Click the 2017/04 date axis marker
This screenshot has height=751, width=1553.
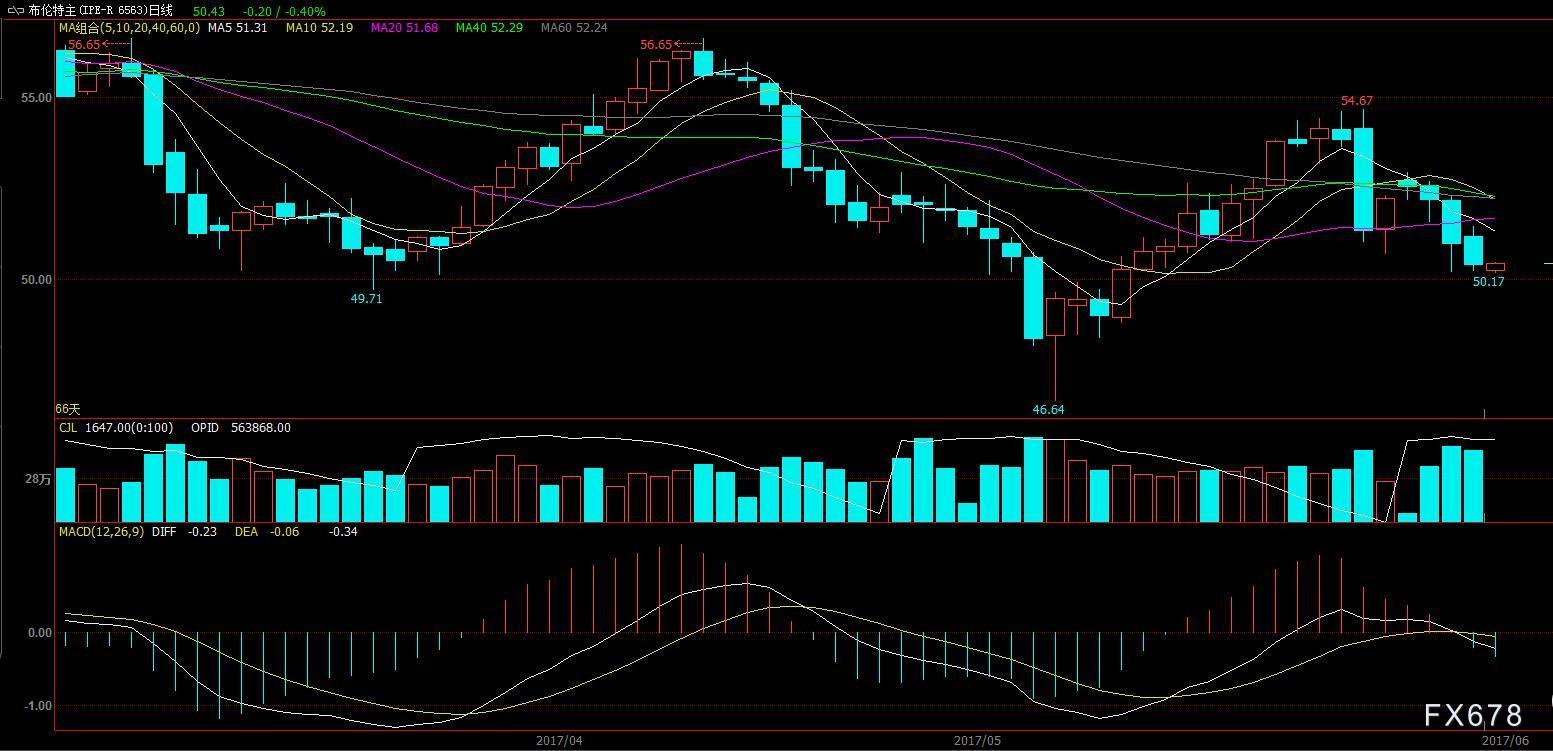point(559,741)
